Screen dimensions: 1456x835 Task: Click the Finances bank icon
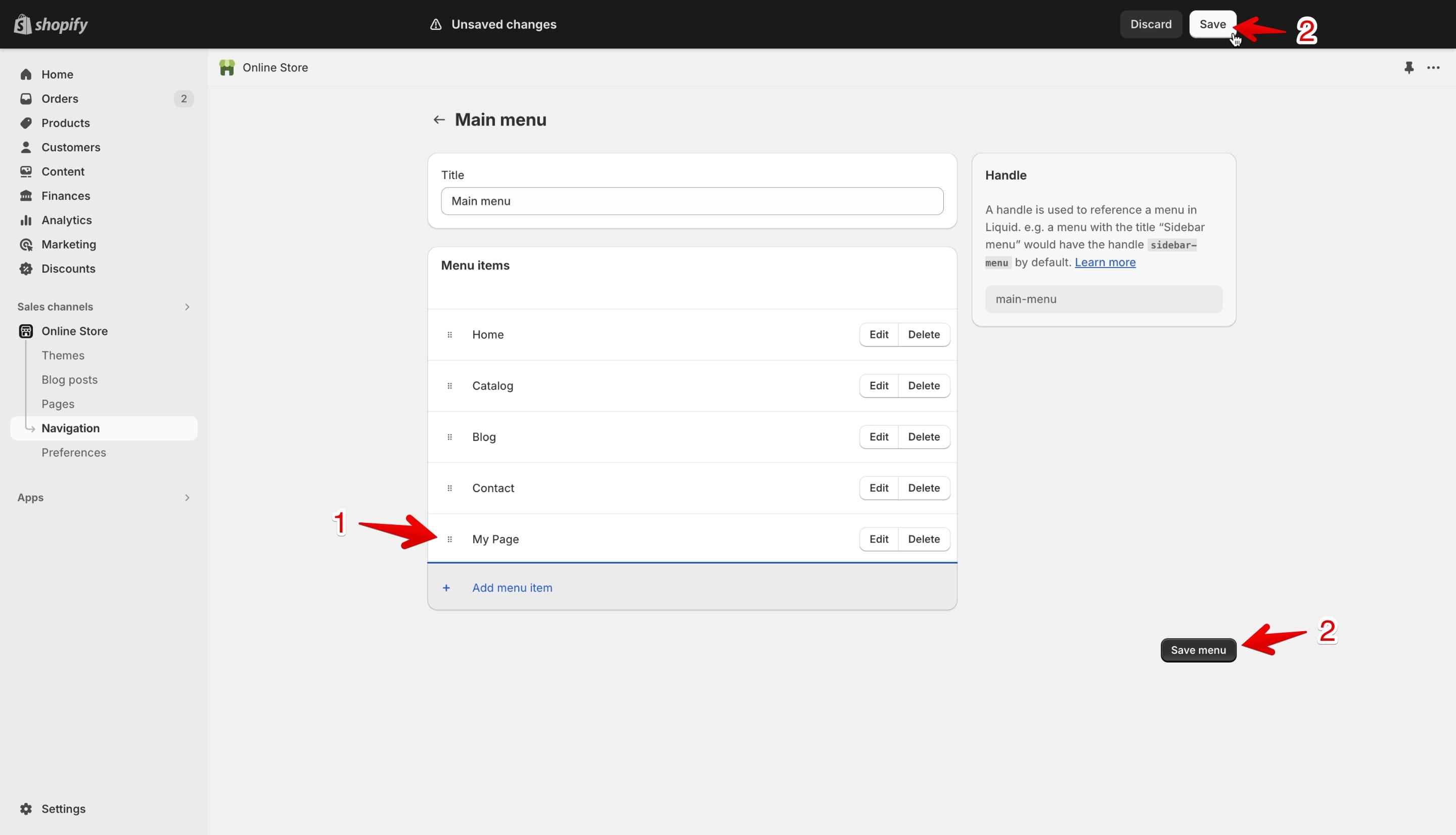click(x=26, y=196)
